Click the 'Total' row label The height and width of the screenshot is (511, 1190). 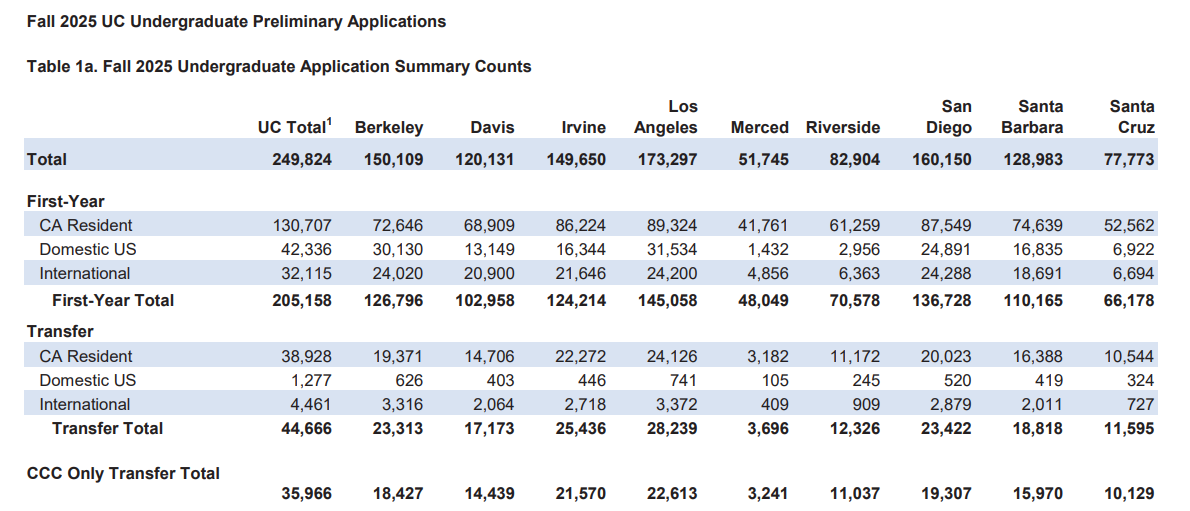coord(47,159)
